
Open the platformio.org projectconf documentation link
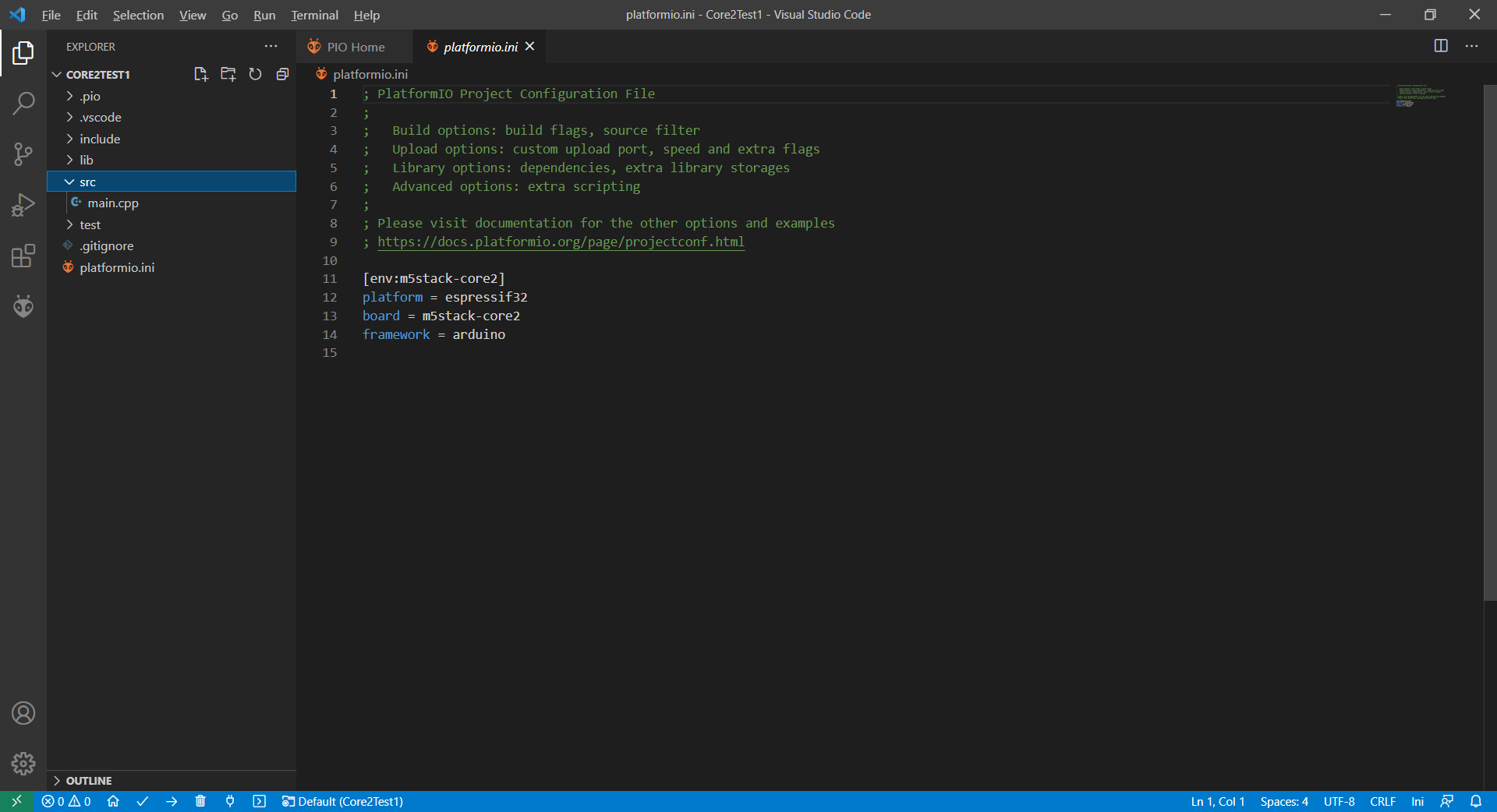(561, 242)
